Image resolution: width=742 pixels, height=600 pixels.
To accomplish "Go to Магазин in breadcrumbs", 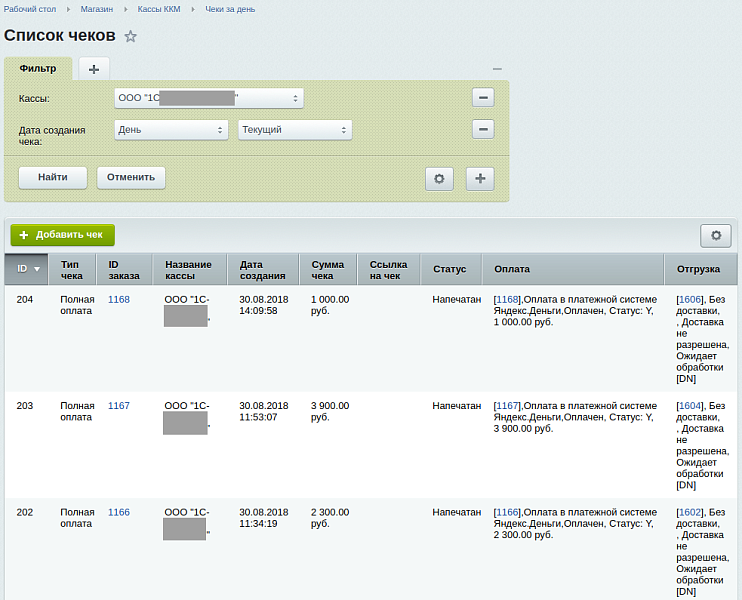I will (x=97, y=9).
